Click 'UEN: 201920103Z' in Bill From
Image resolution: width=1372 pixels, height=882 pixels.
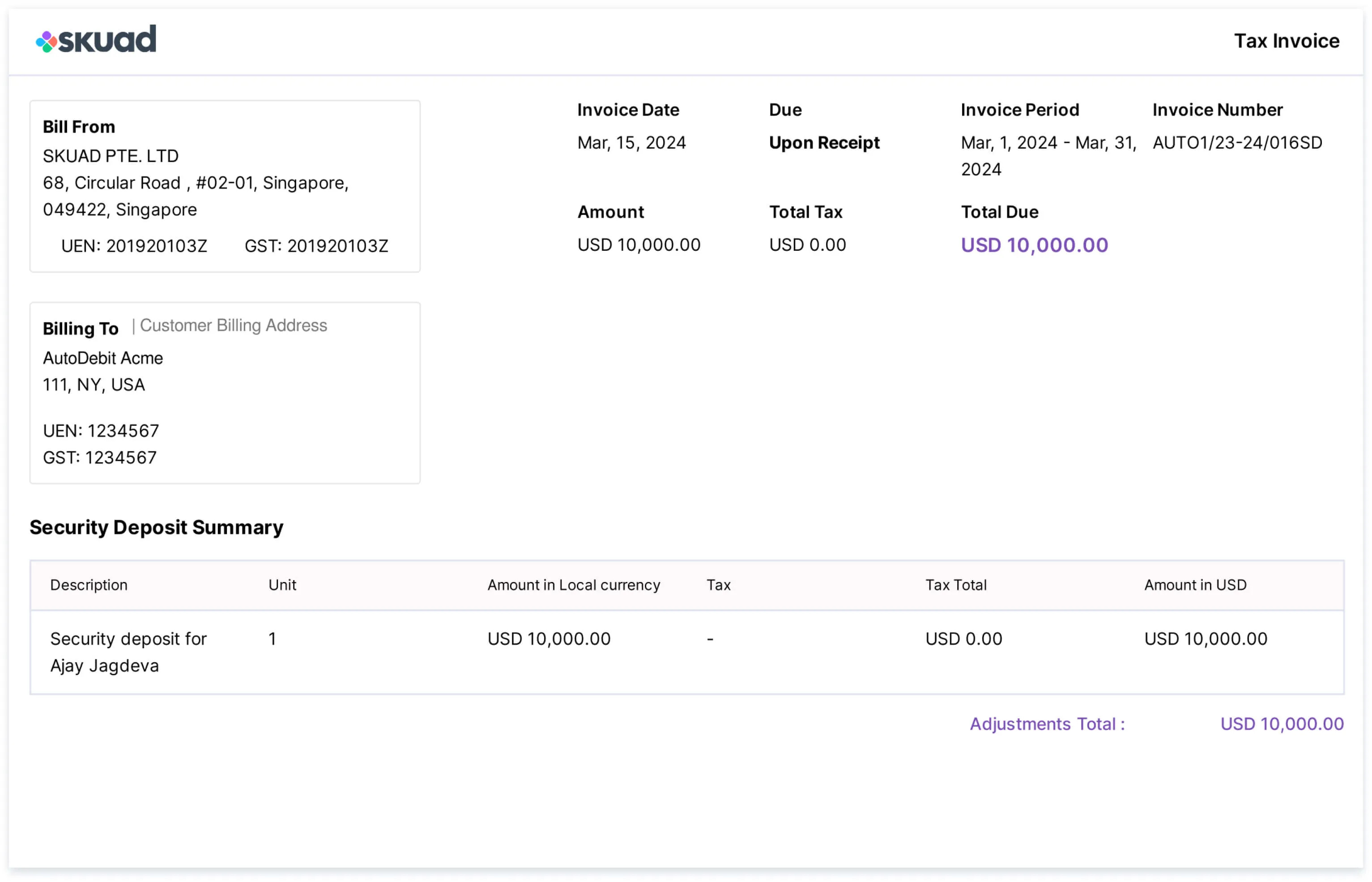[134, 246]
